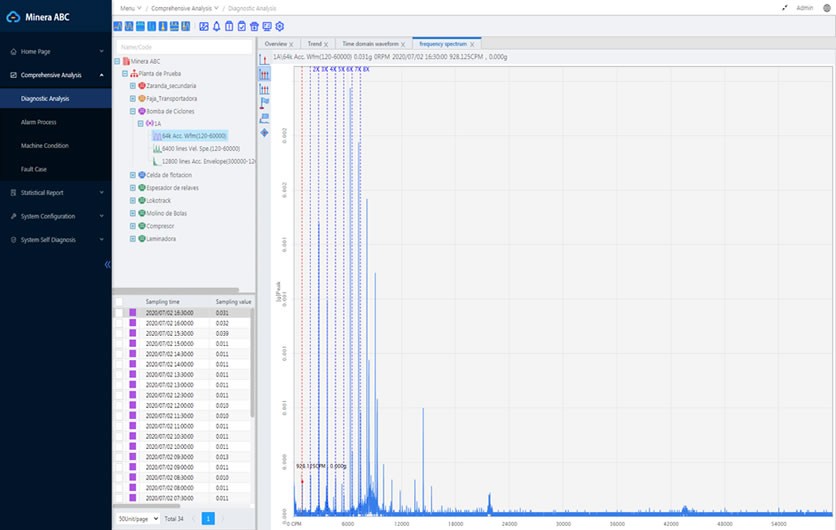Click the chart edit icon left of the bell
The height and width of the screenshot is (530, 836).
[x=204, y=27]
